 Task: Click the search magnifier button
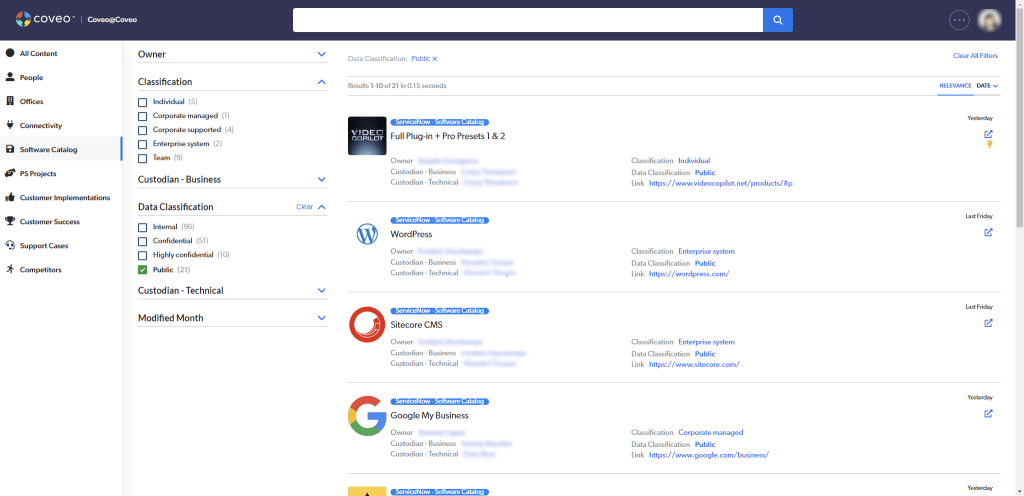[777, 20]
